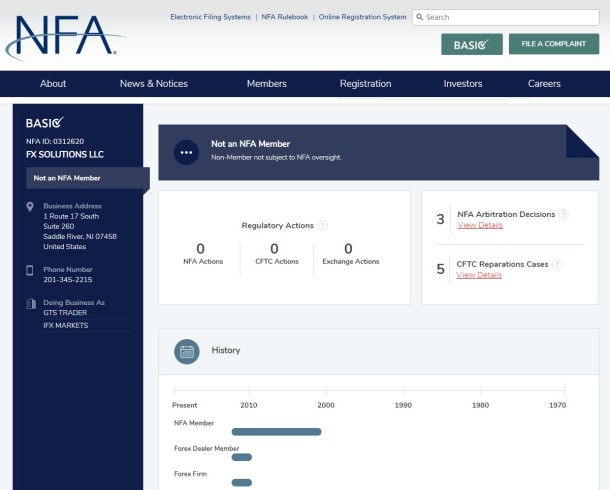Viewport: 610px width, 490px height.
Task: Click the 2000 timeline label
Action: [x=326, y=405]
